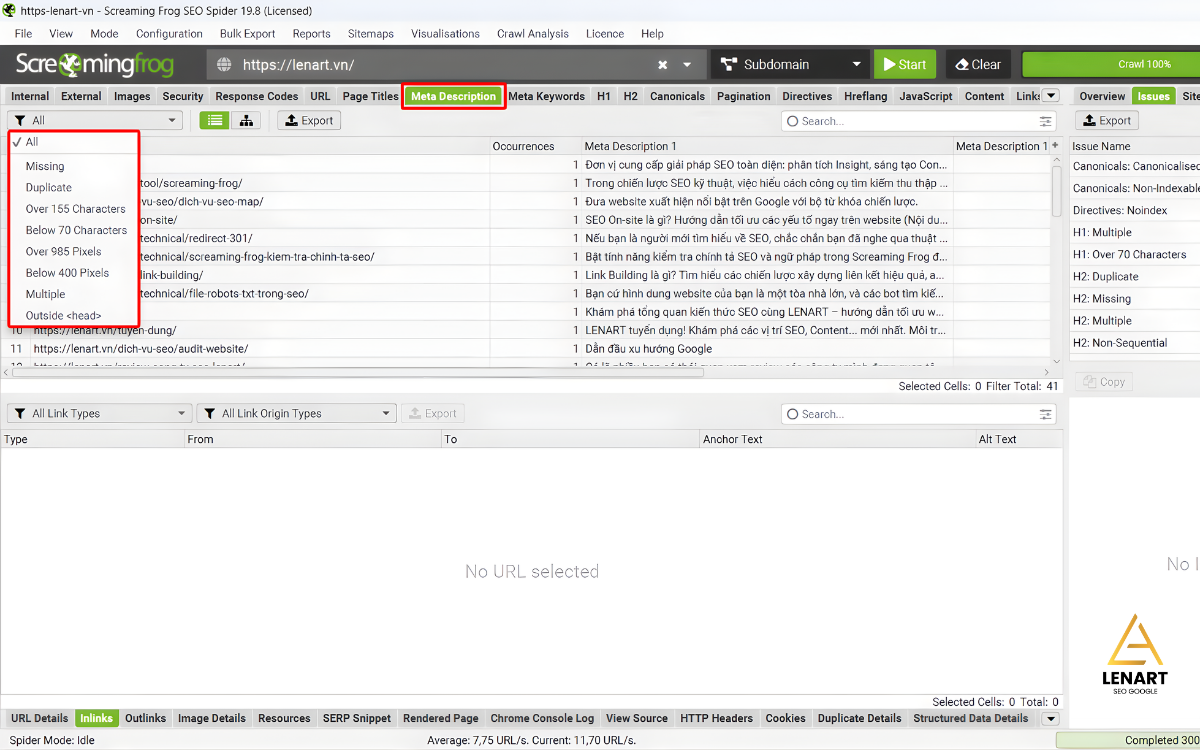Image resolution: width=1200 pixels, height=750 pixels.
Task: Expand the URL history dropdown arrow
Action: click(687, 65)
